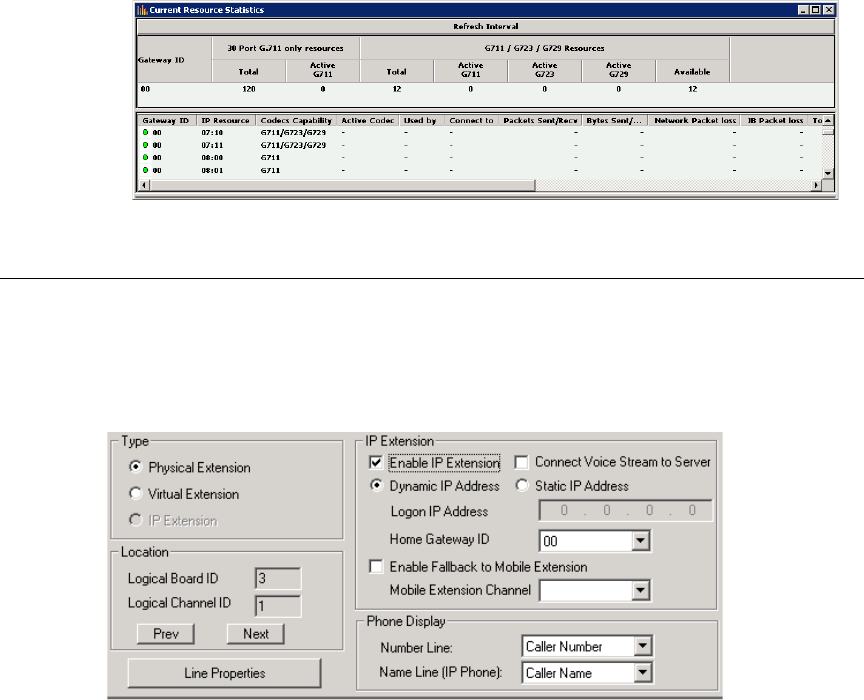Click the horizontal scrollbar right arrow in resource list
This screenshot has height=700, width=864.
(x=815, y=185)
